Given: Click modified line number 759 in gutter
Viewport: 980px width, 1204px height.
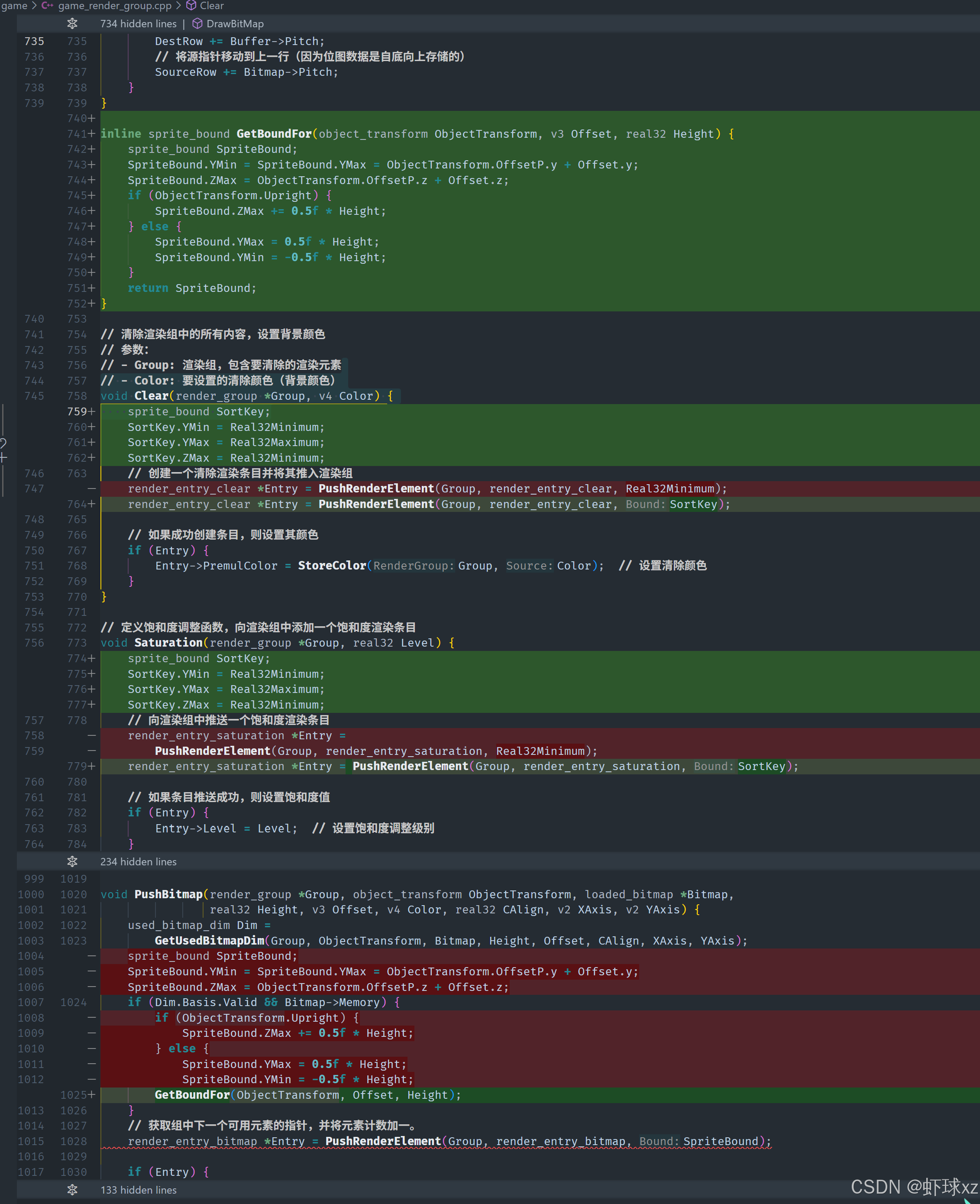Looking at the screenshot, I should click(x=77, y=411).
